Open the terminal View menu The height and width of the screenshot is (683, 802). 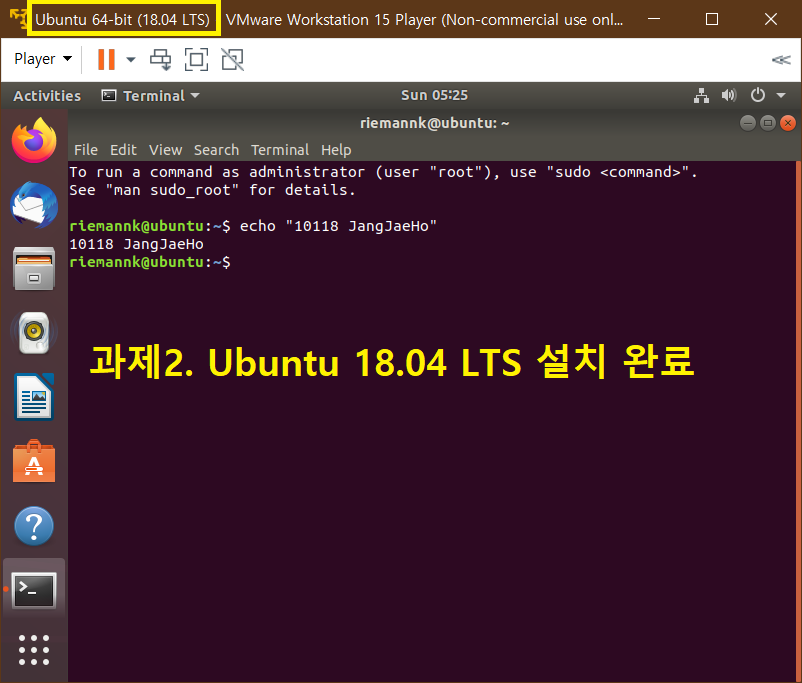click(x=165, y=150)
